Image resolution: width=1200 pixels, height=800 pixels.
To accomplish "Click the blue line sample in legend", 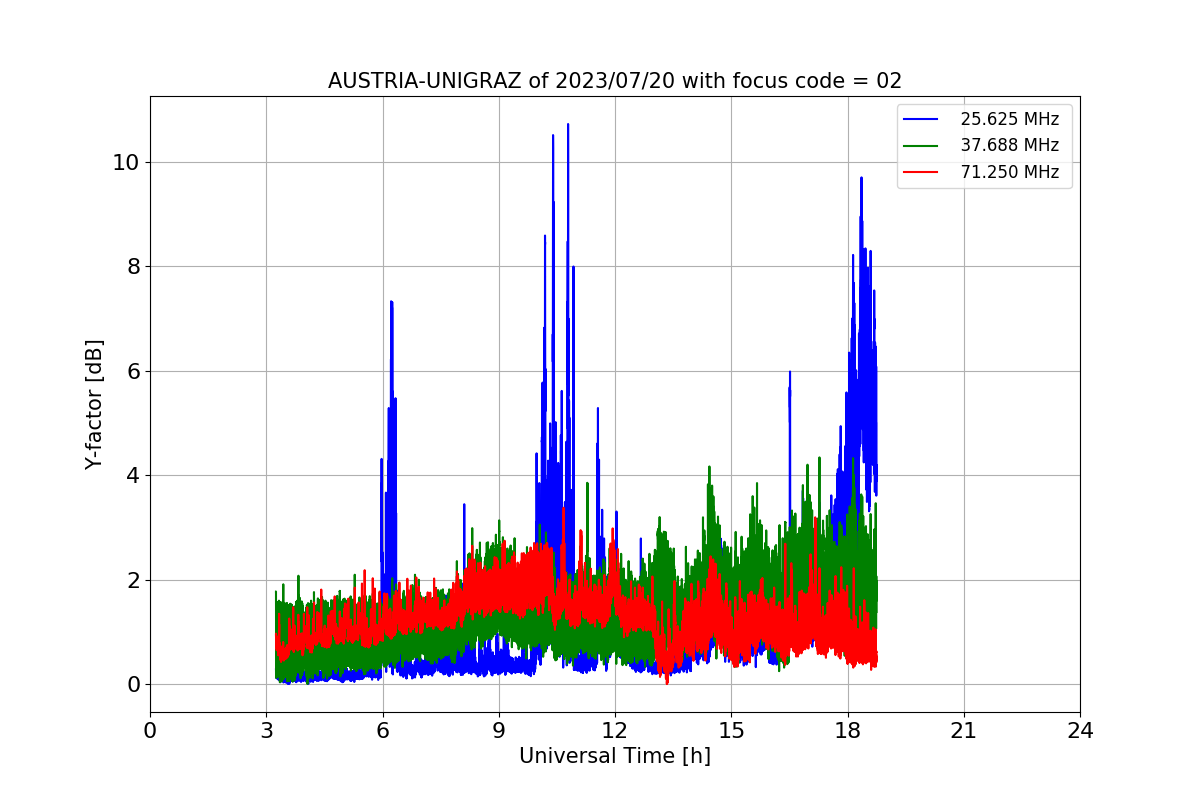I will coord(921,119).
